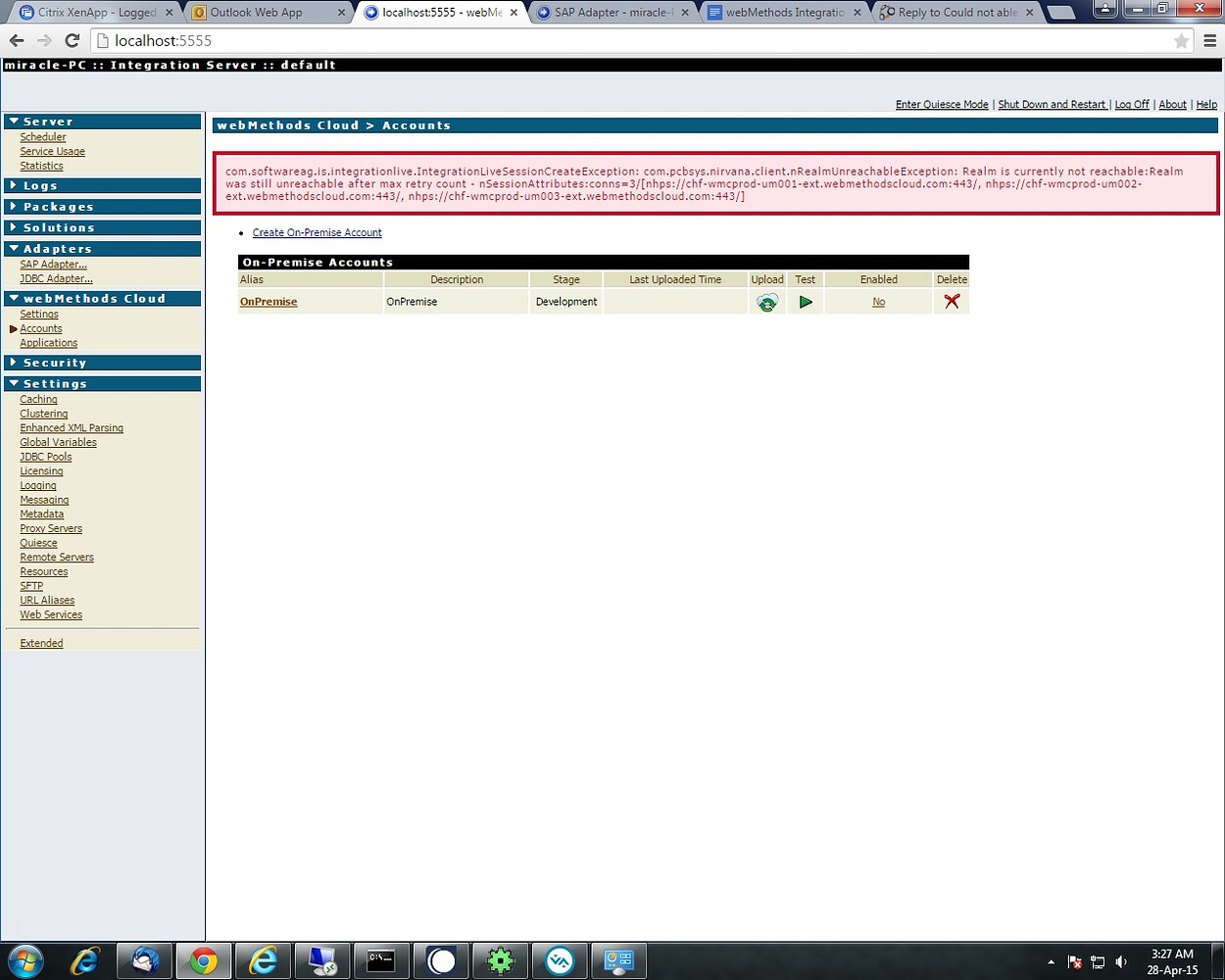
Task: Collapse the Adapters menu section
Action: [x=103, y=249]
